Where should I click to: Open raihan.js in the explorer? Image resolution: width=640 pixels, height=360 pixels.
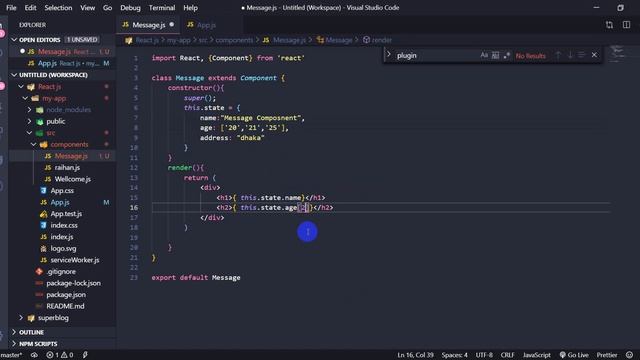pyautogui.click(x=67, y=168)
